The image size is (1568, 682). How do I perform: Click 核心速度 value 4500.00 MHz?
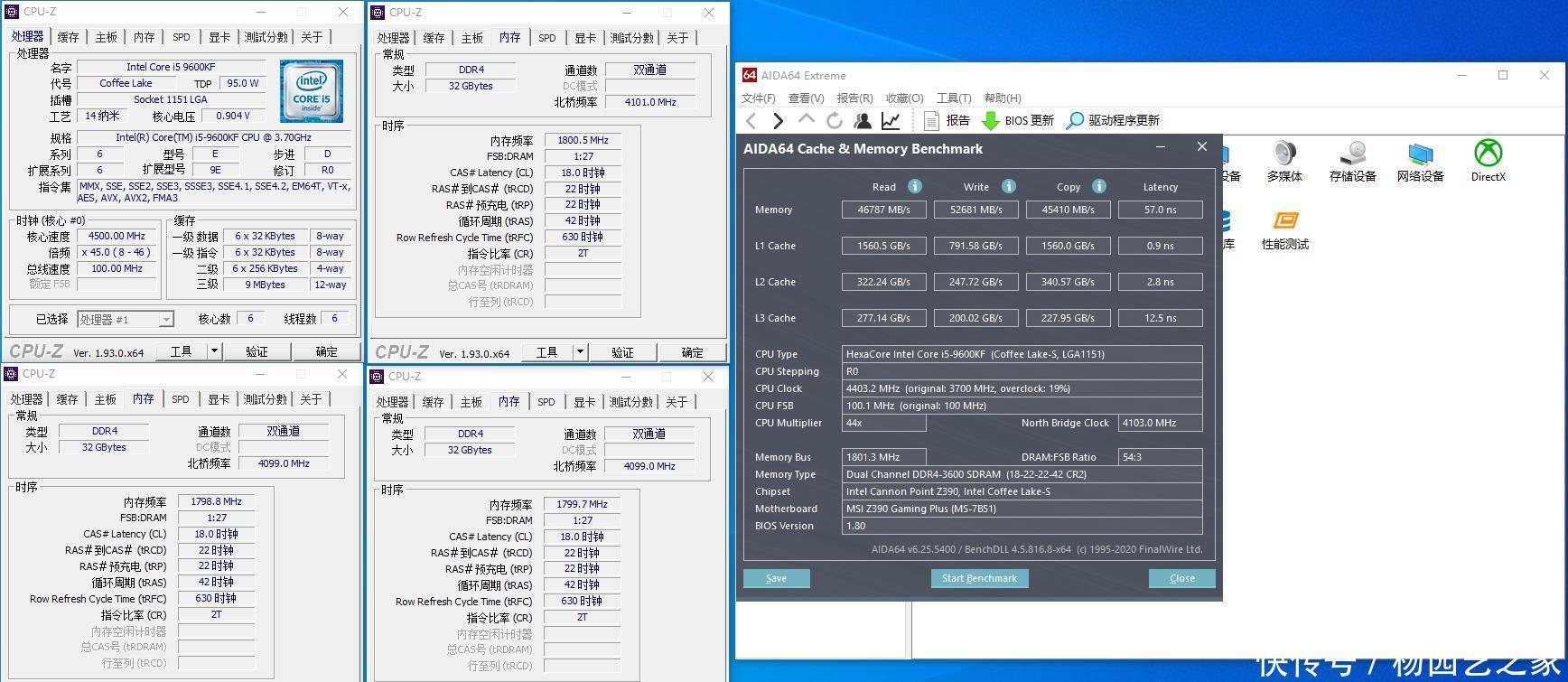[117, 236]
